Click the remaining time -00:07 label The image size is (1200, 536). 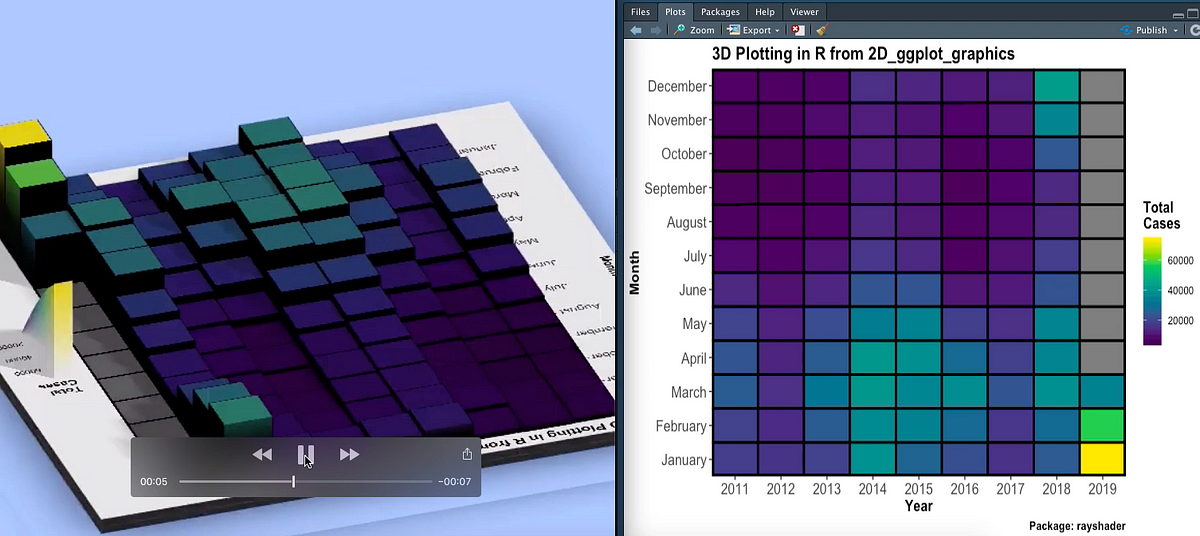[455, 482]
